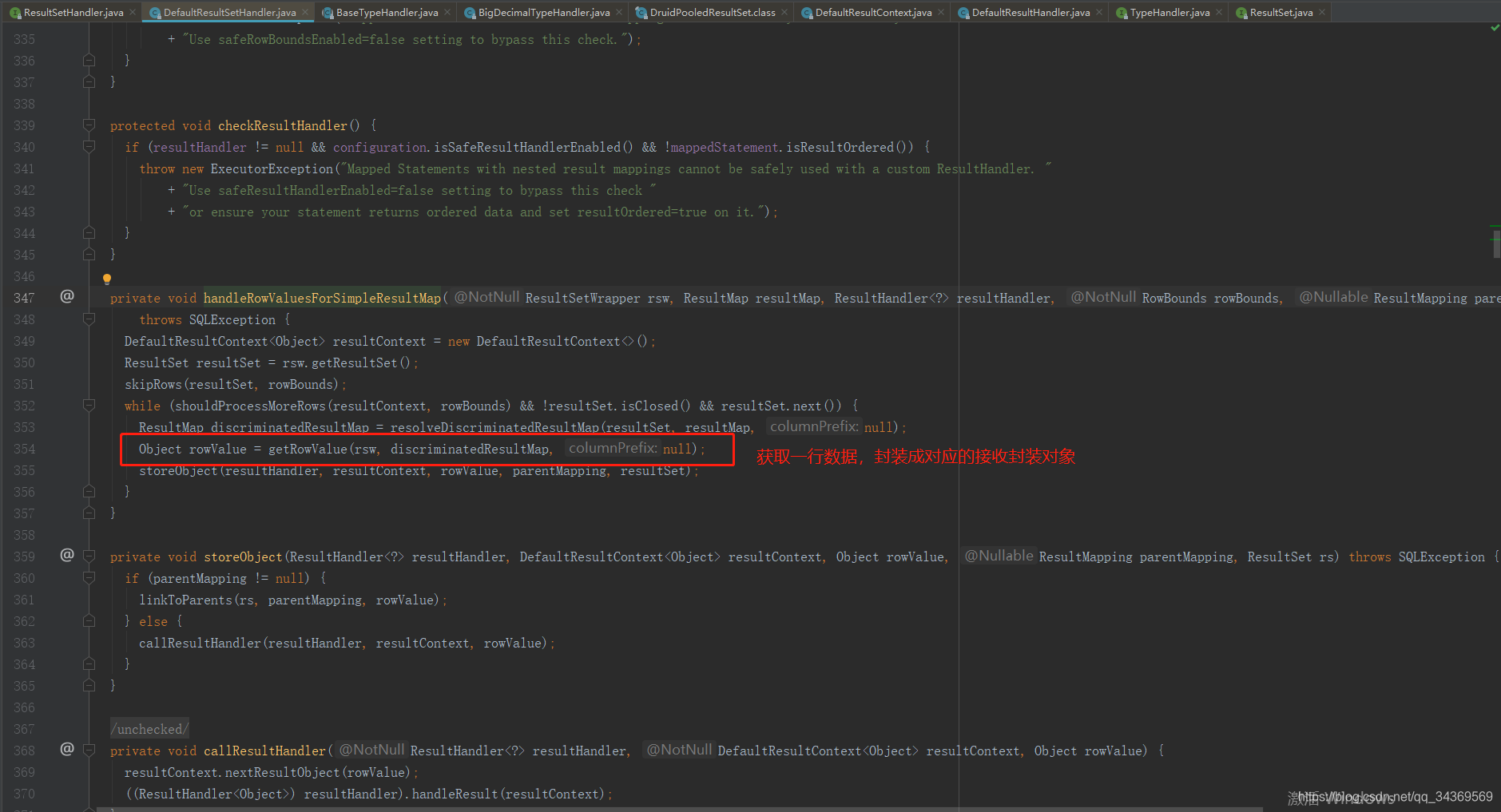Click skipRows call on line 351
The height and width of the screenshot is (812, 1501).
click(153, 384)
